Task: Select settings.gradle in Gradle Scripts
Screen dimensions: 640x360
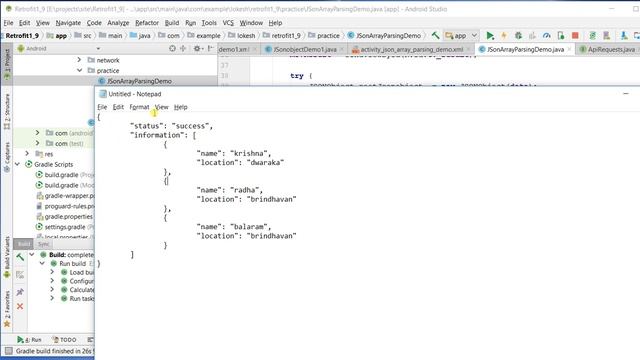Action: [65, 227]
